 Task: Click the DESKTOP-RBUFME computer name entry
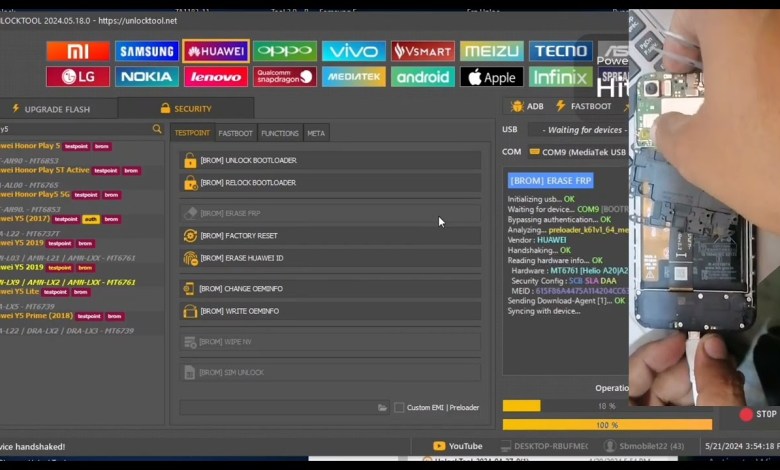coord(545,446)
